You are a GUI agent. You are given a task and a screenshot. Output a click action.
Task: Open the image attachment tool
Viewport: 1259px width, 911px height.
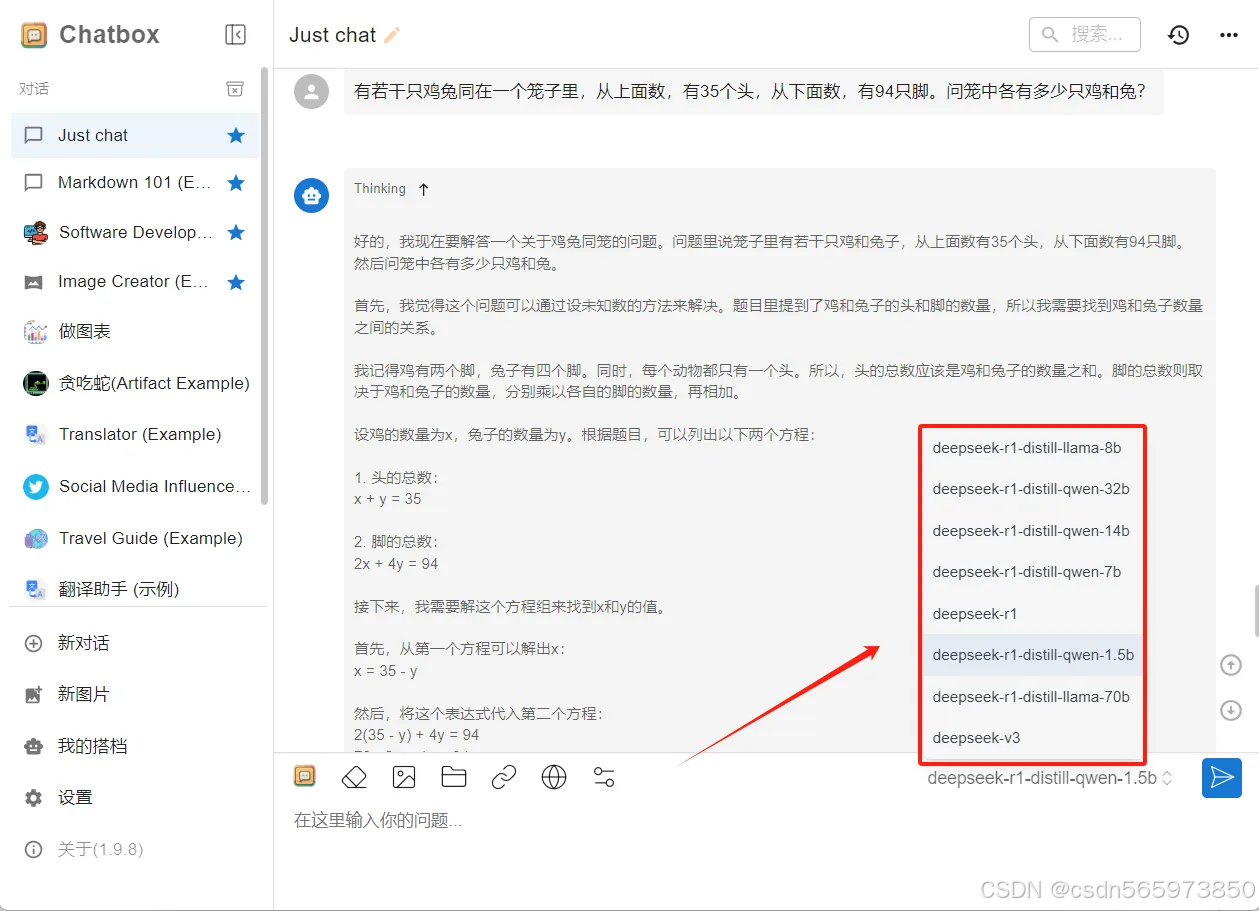(404, 776)
